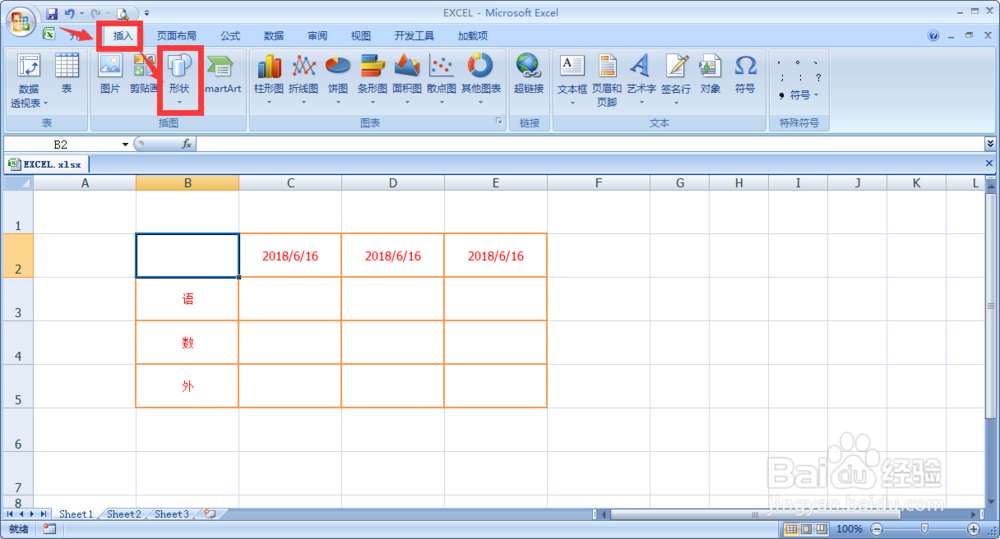Insert a picture (图片)
Image resolution: width=1000 pixels, height=539 pixels.
click(110, 75)
